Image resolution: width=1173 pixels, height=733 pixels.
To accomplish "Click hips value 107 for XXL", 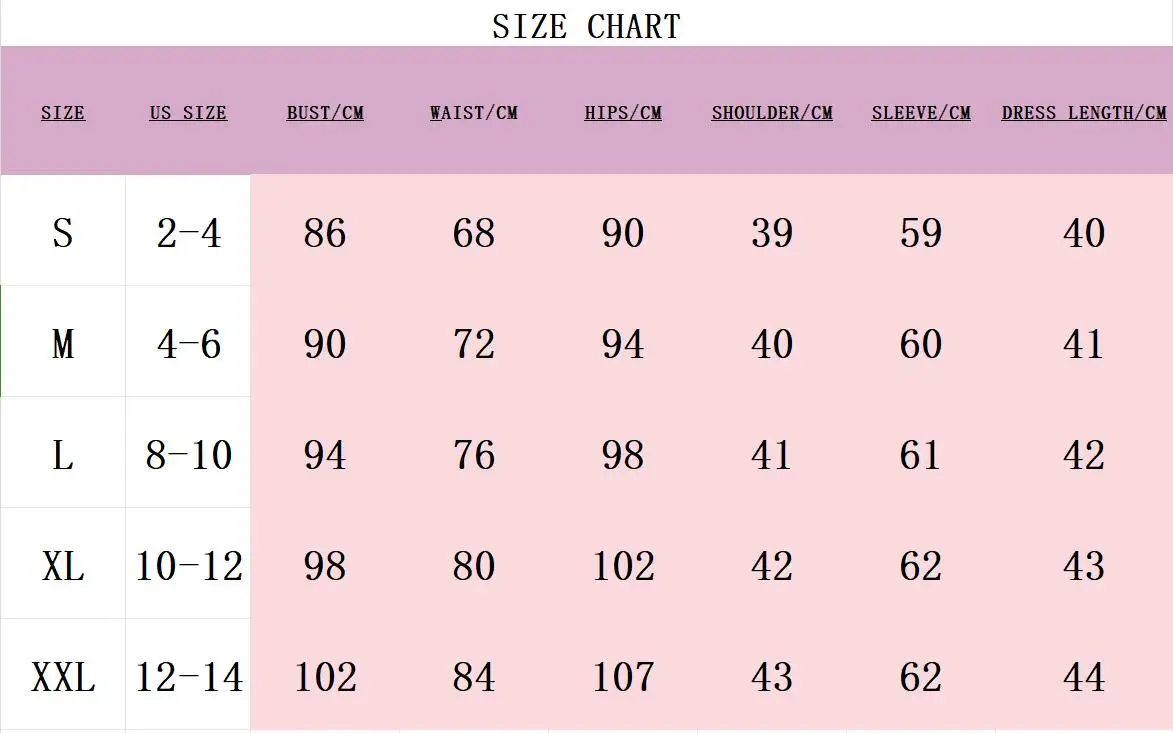I will point(623,678).
